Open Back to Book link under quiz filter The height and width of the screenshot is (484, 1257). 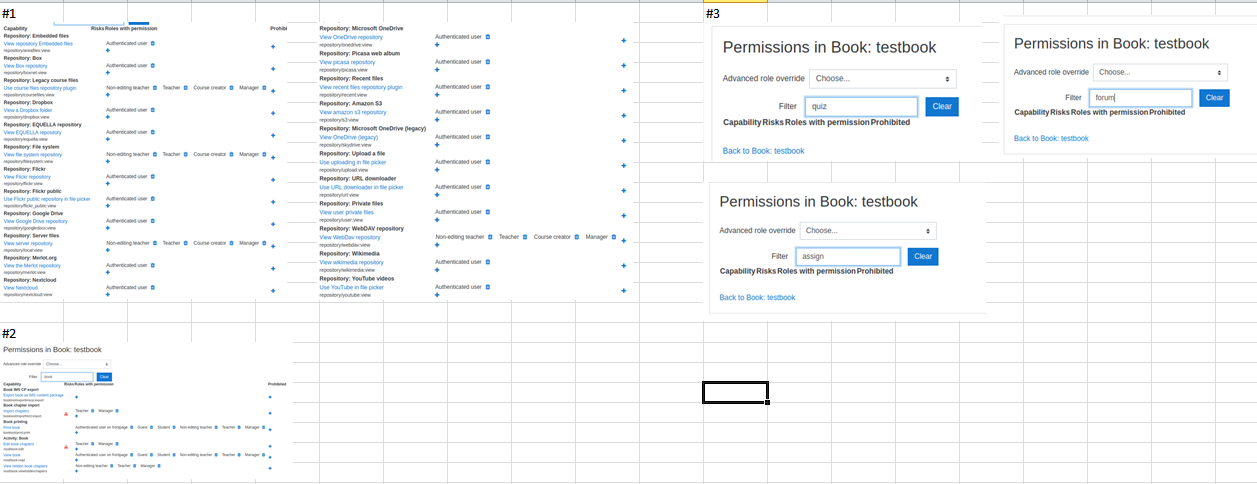click(763, 151)
